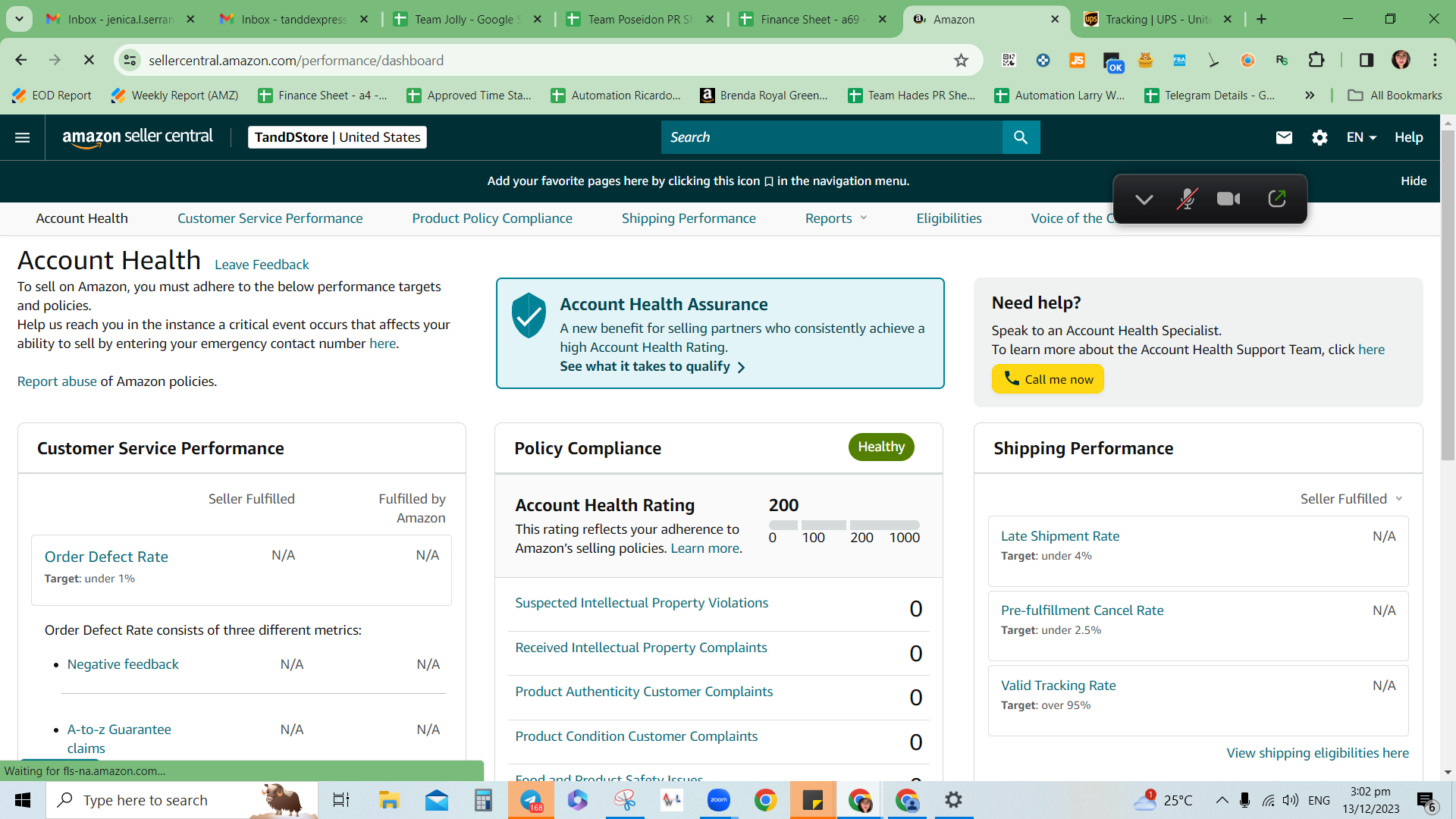Open the Windows Start menu

(23, 800)
